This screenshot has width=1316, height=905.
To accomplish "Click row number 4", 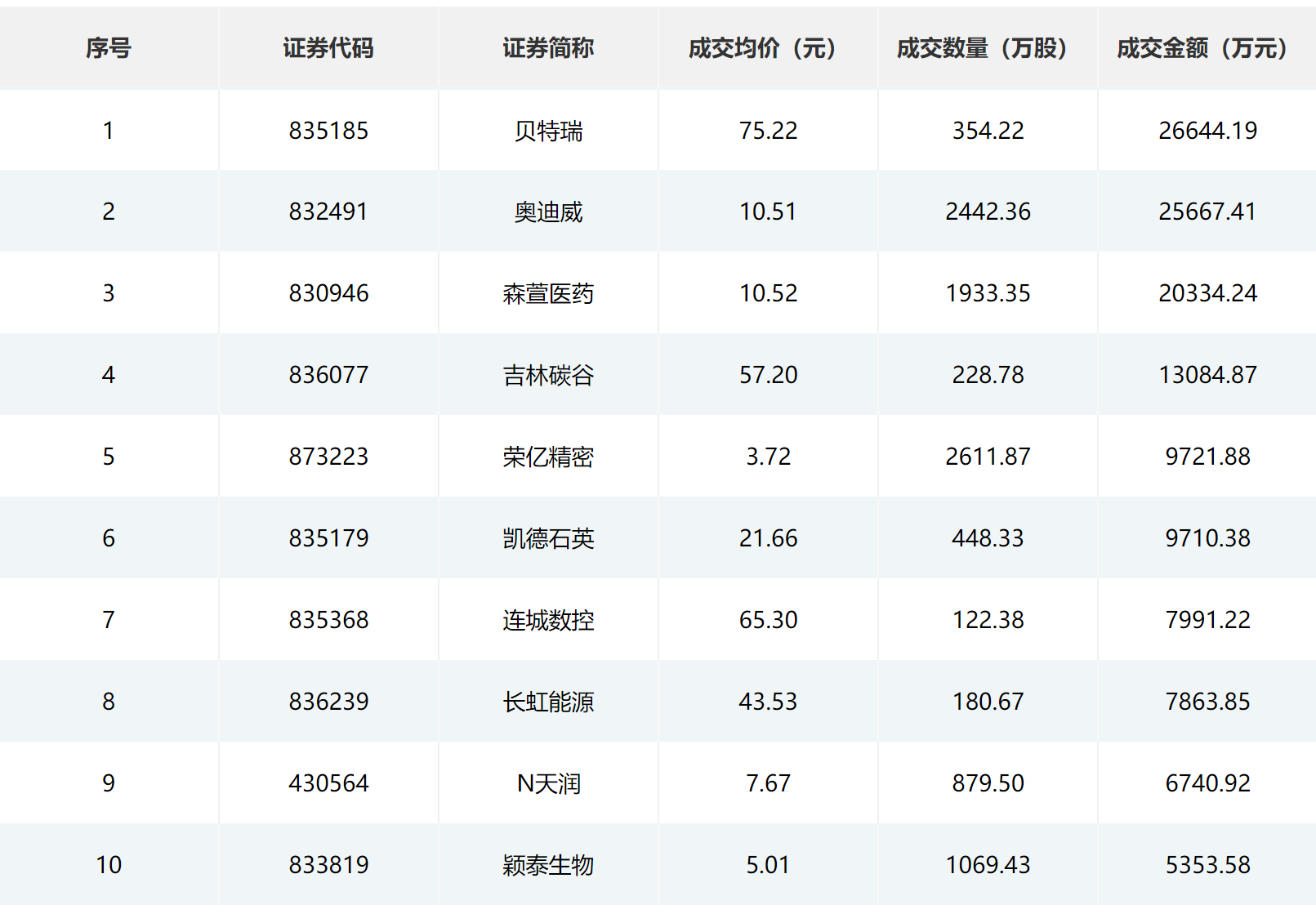I will [109, 375].
